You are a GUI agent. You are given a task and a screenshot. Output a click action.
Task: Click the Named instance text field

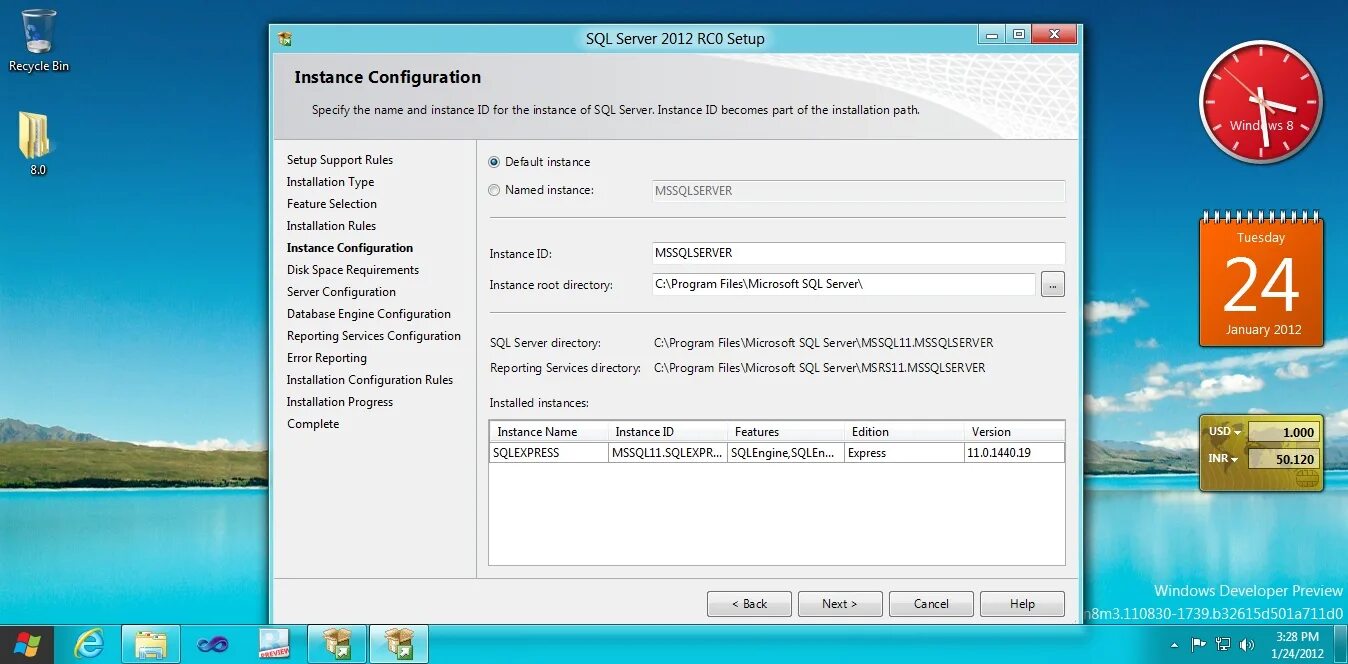[858, 191]
